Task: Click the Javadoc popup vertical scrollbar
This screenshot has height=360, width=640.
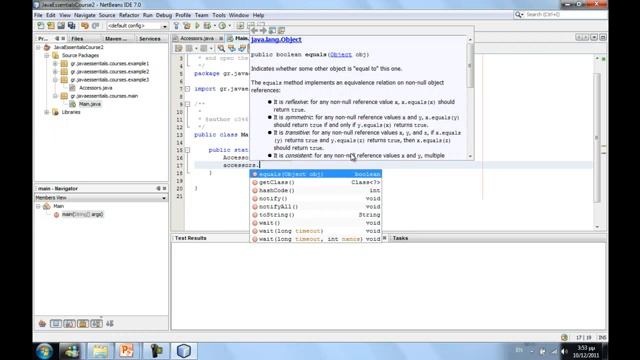Action: (470, 65)
